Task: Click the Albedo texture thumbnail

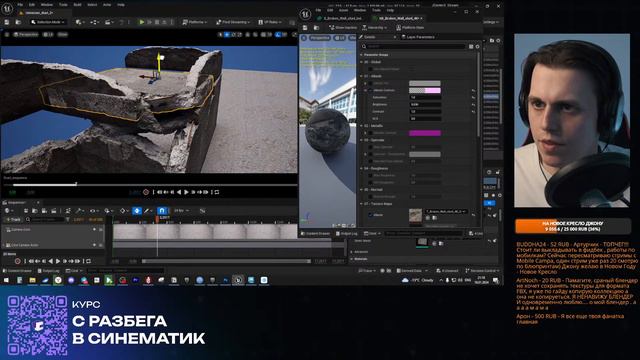Action: (x=416, y=216)
